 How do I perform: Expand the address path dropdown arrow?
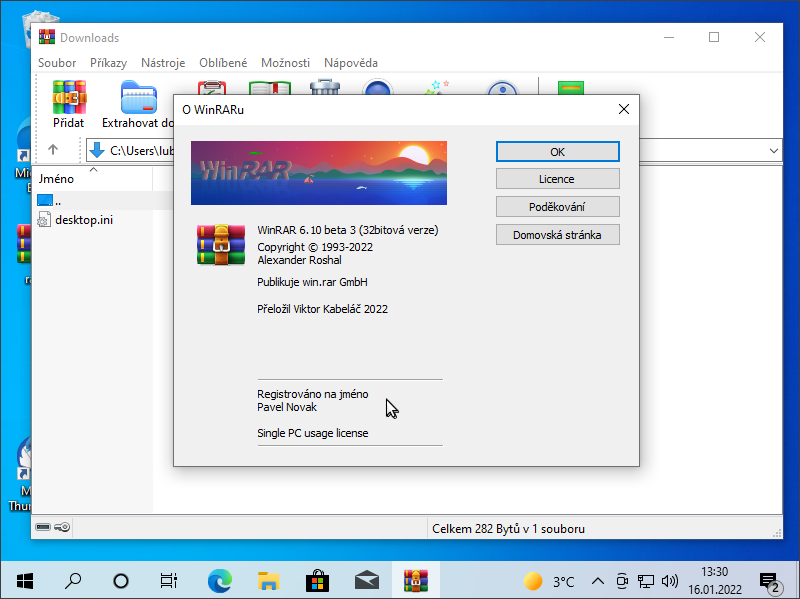[773, 151]
